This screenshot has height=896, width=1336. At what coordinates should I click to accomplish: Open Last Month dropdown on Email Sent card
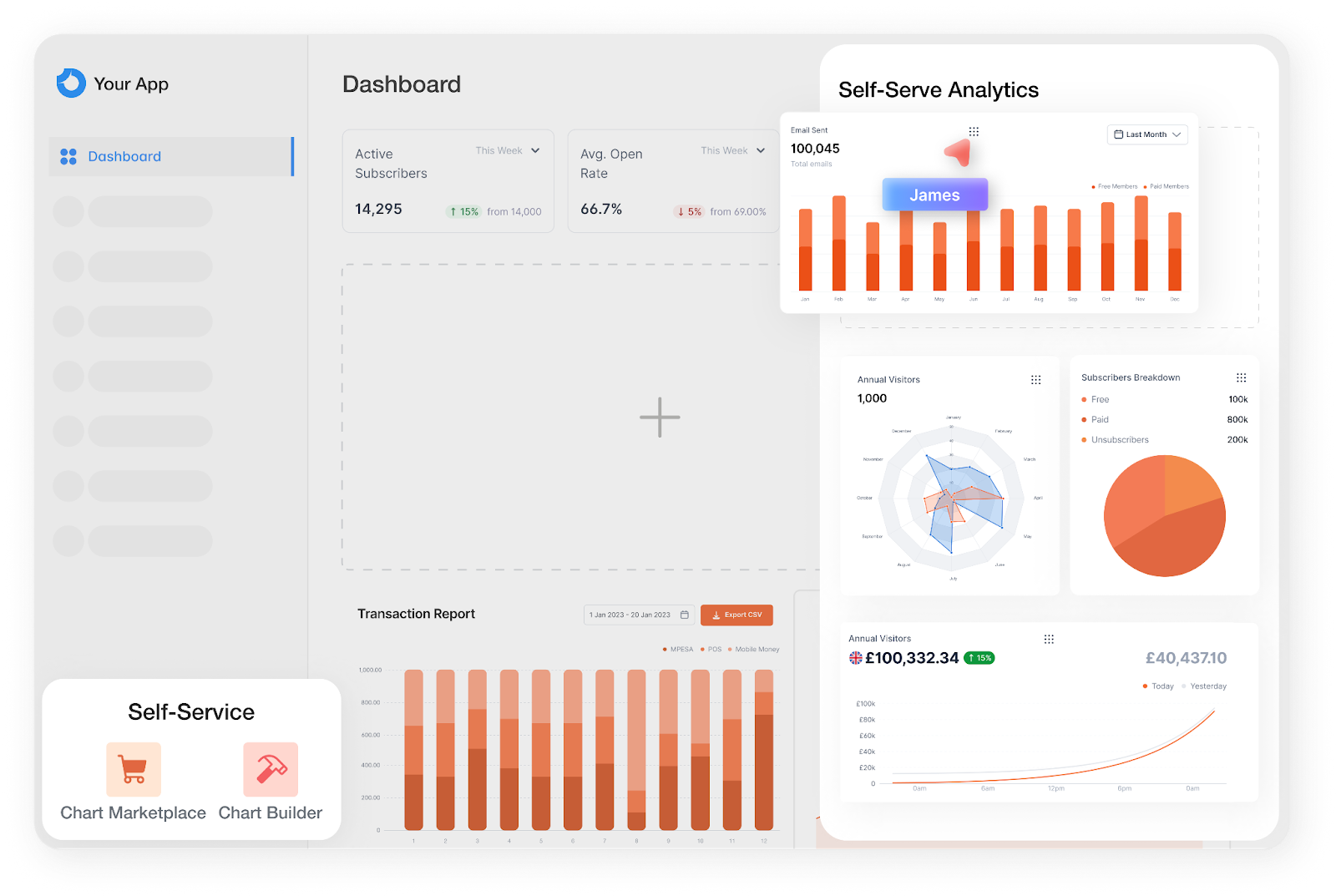click(x=1147, y=134)
